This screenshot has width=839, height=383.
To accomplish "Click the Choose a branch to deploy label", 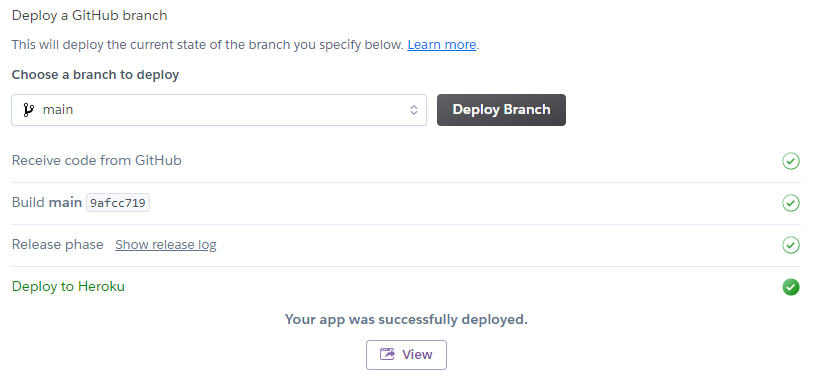I will click(95, 75).
